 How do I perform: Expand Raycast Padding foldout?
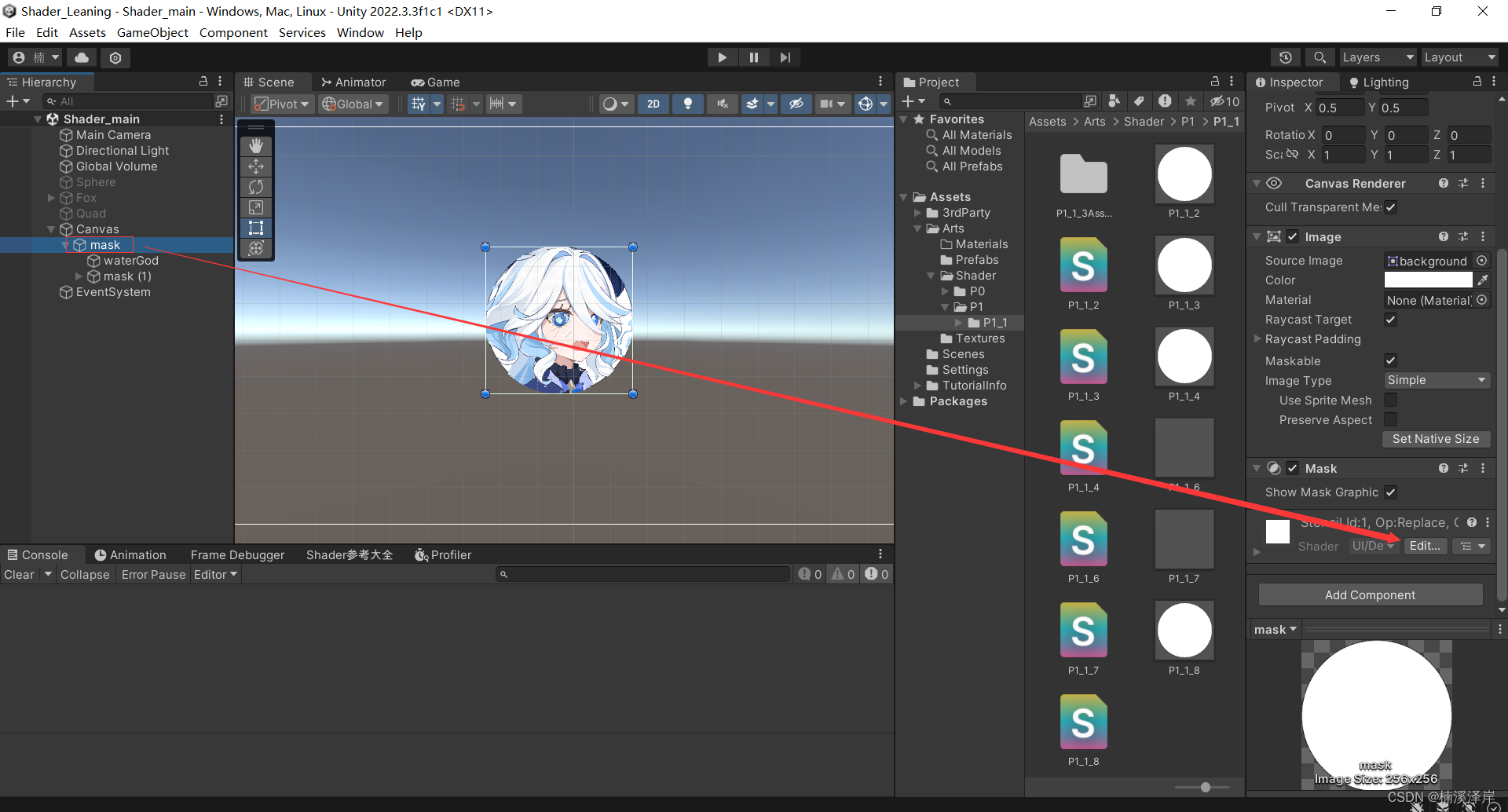1257,339
